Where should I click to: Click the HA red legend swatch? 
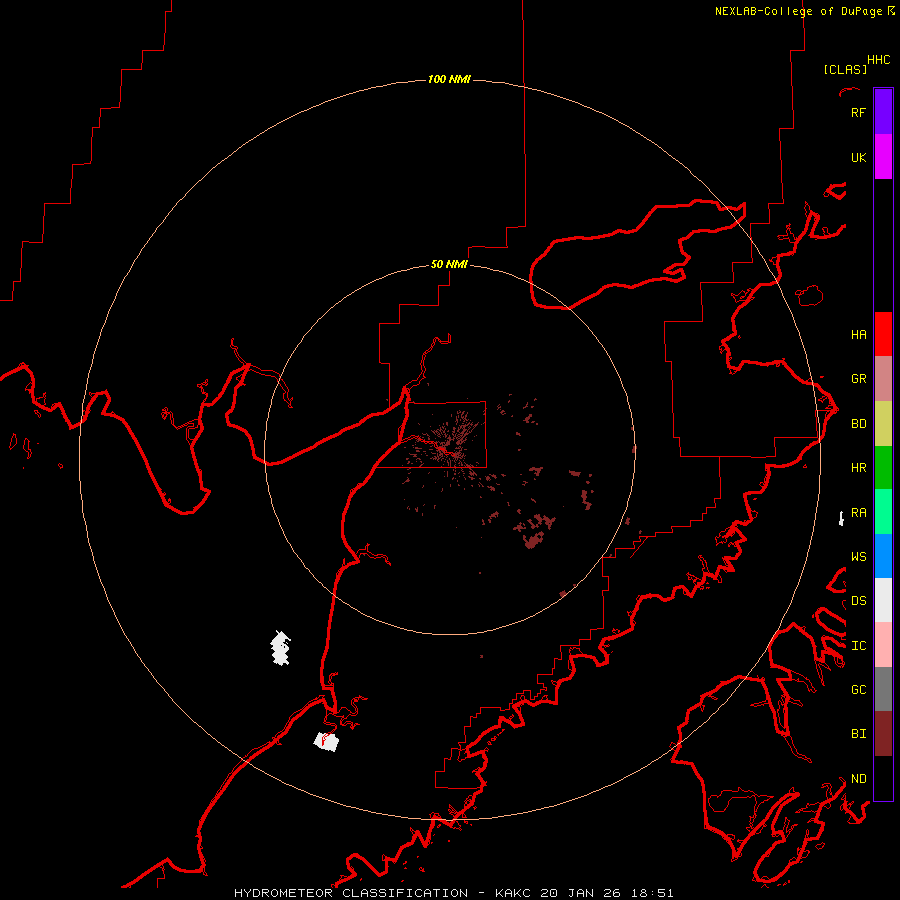pos(883,334)
